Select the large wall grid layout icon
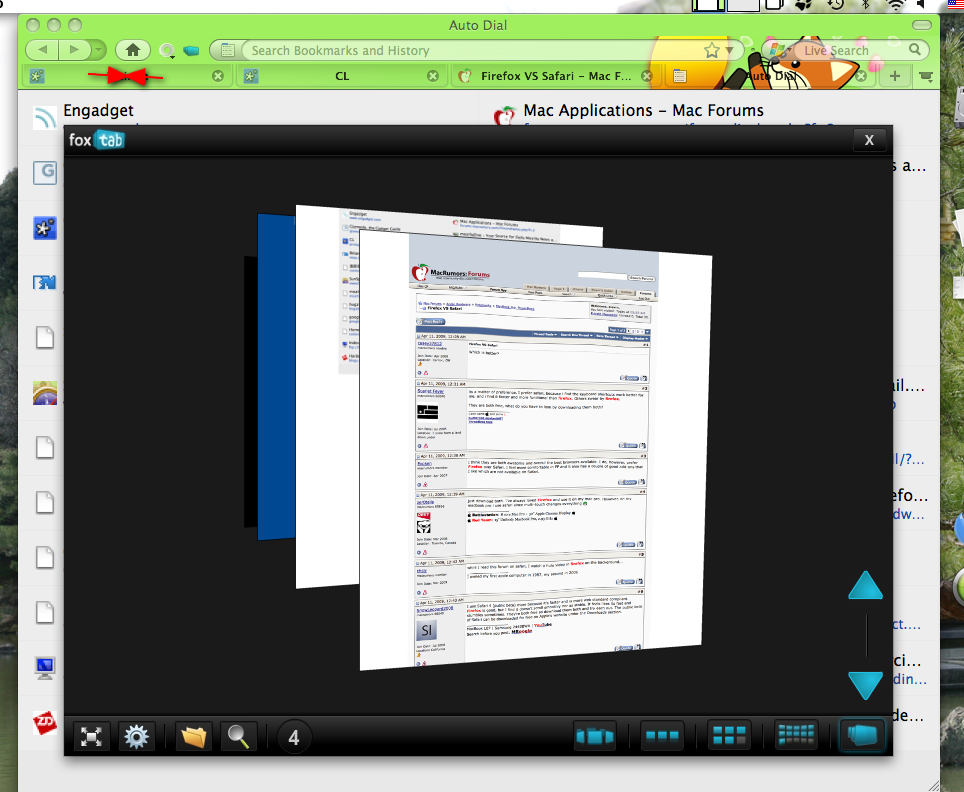 point(796,735)
